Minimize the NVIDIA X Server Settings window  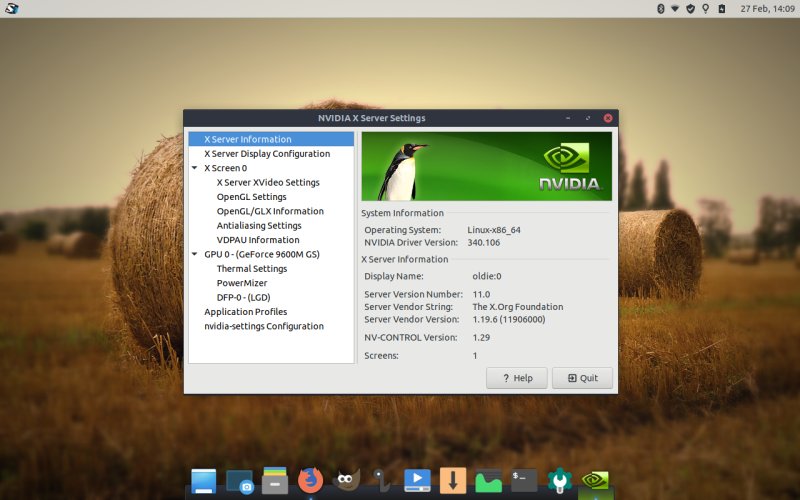pyautogui.click(x=568, y=118)
